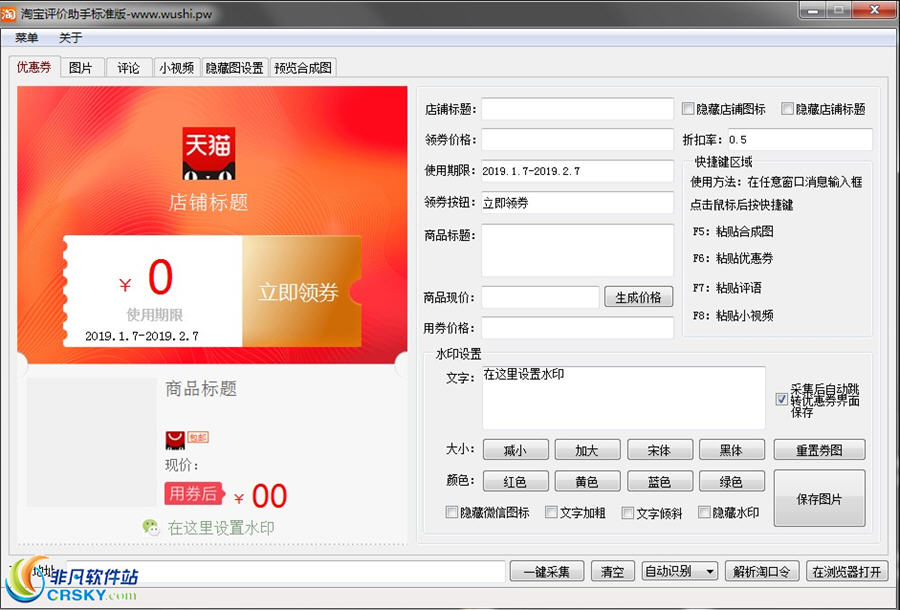
Task: Focus the 领券价格 input field
Action: point(577,139)
